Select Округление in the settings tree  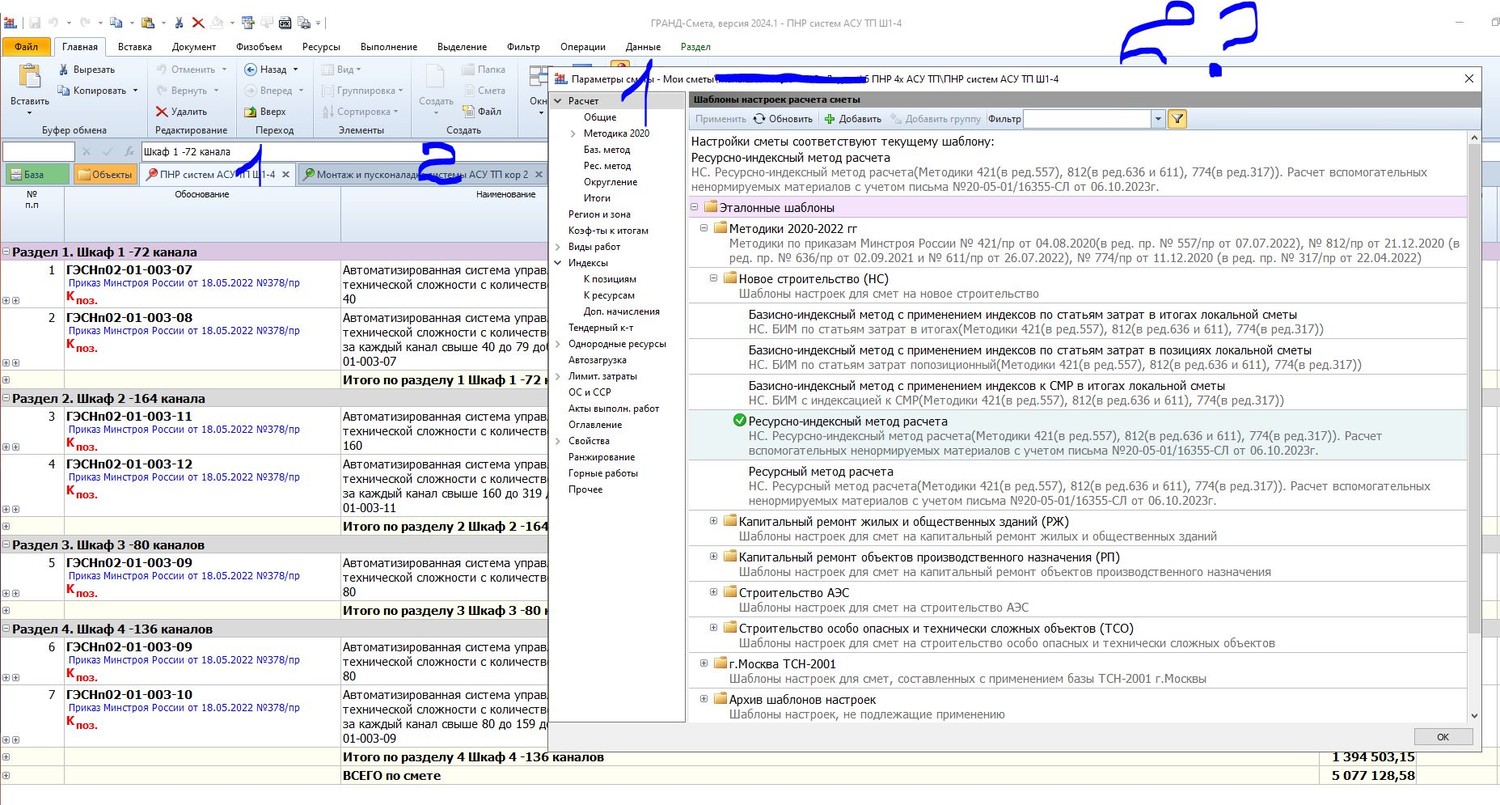610,182
